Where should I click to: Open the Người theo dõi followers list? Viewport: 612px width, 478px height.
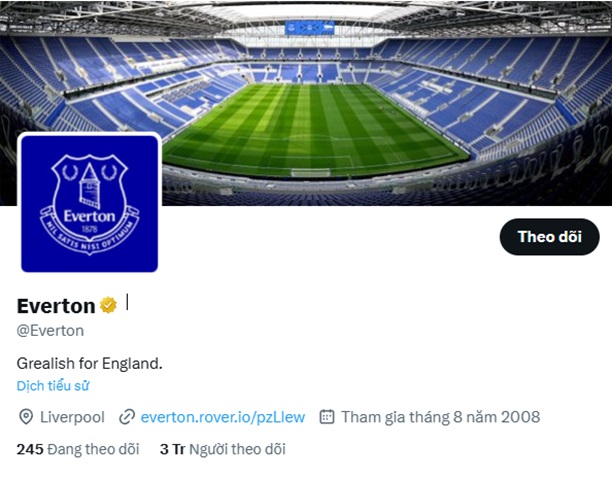(x=237, y=449)
